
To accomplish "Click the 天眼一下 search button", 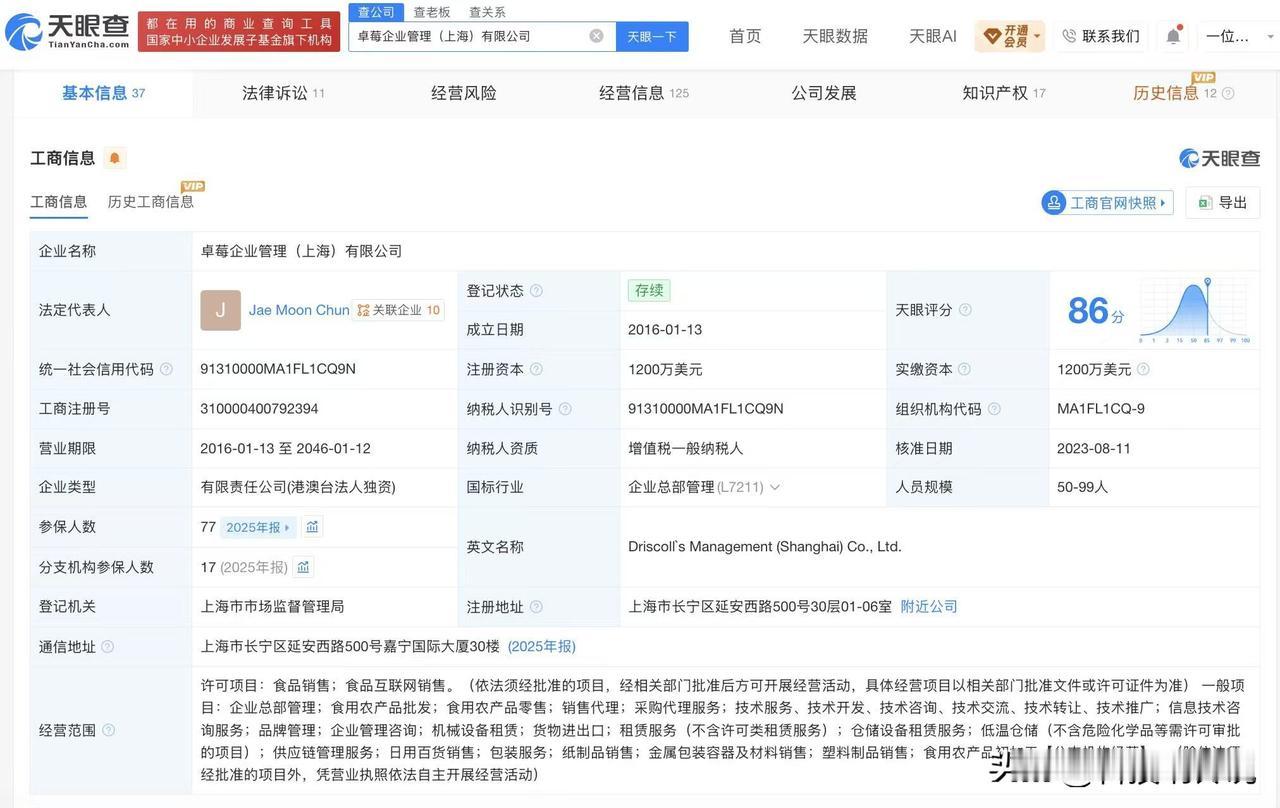I will point(652,36).
